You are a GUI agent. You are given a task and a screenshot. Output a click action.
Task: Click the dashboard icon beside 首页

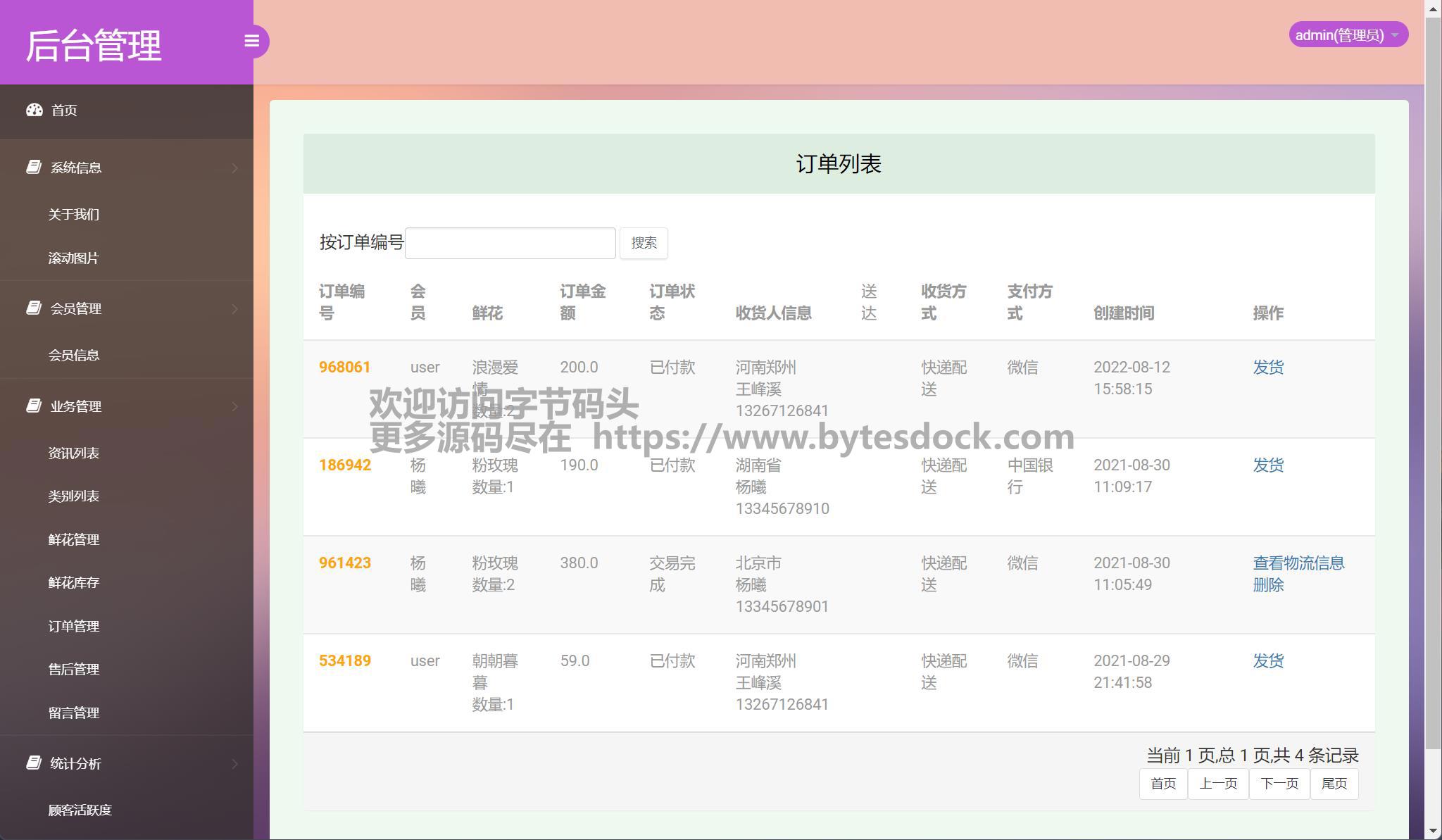(35, 110)
